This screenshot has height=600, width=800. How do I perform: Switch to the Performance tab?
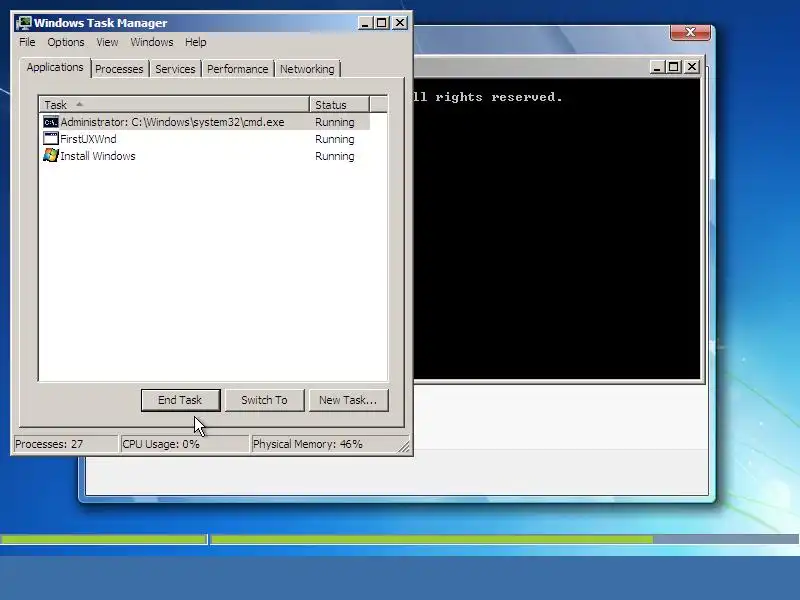[237, 69]
